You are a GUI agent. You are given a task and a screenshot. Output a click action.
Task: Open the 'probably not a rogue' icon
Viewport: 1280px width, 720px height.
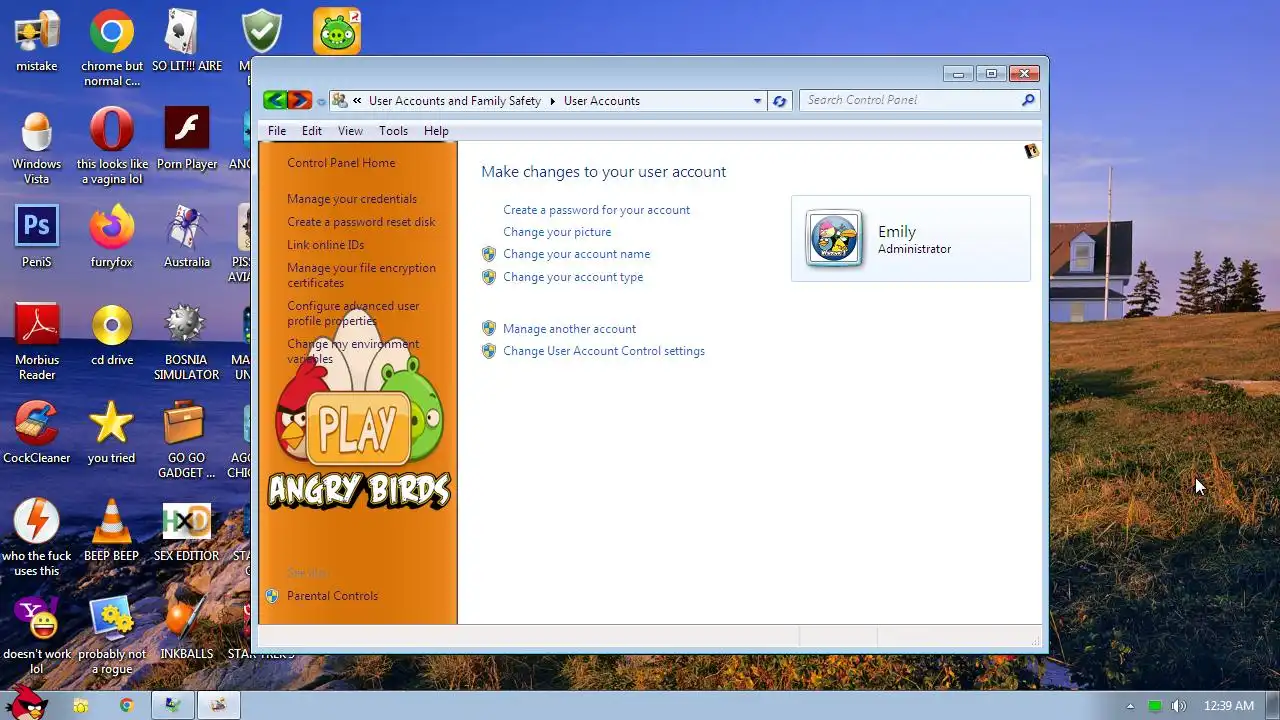point(112,636)
